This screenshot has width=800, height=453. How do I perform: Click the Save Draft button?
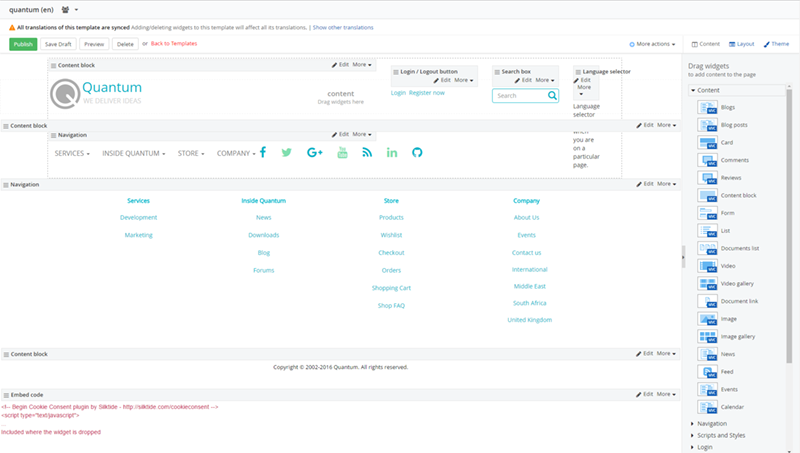pos(58,44)
